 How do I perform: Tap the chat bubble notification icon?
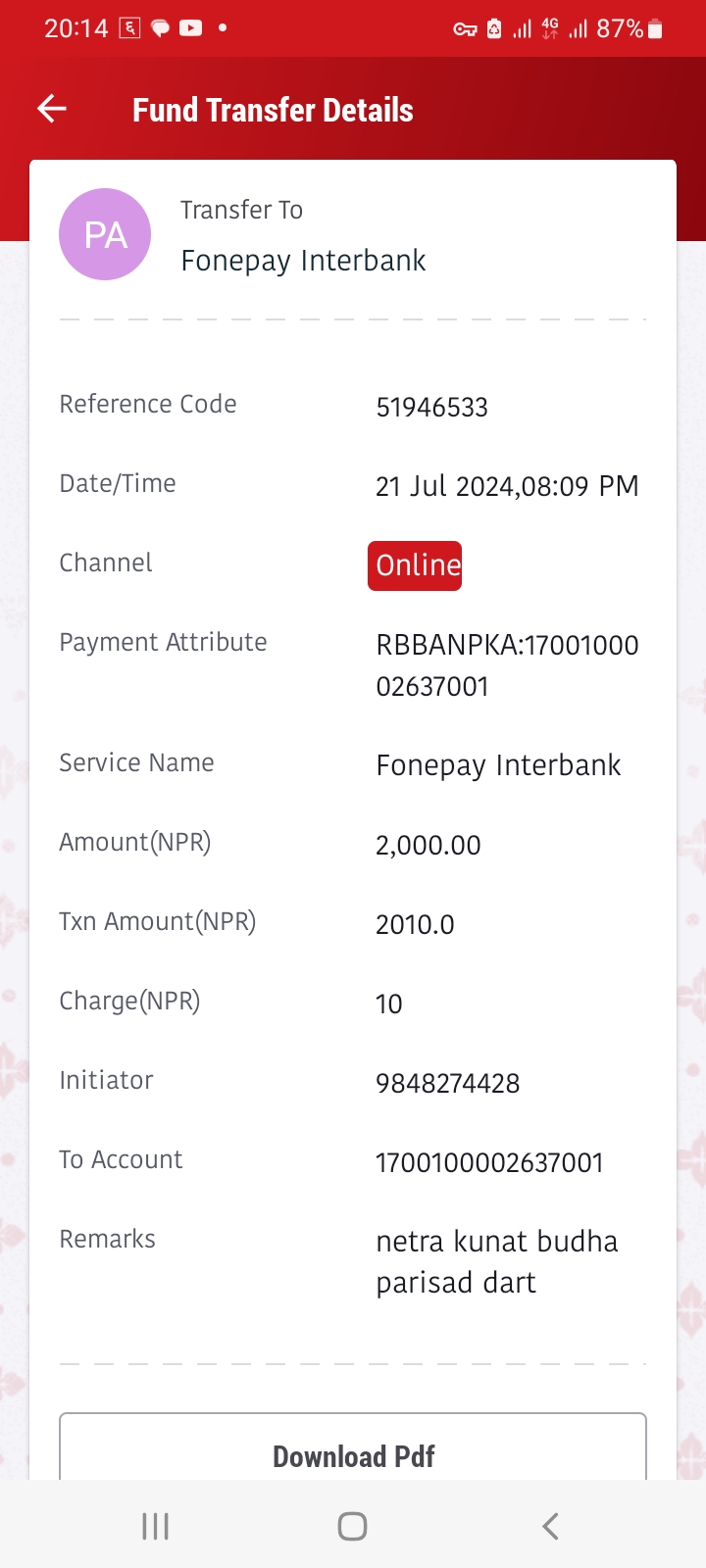160,28
